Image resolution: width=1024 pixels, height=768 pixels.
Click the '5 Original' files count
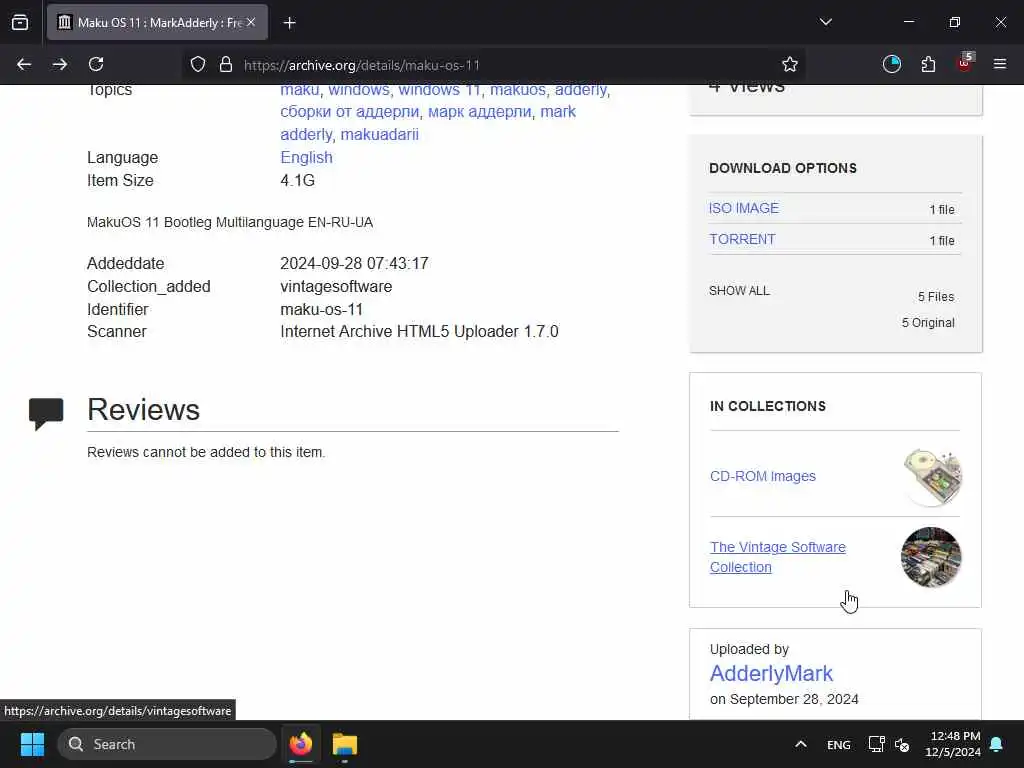point(927,323)
